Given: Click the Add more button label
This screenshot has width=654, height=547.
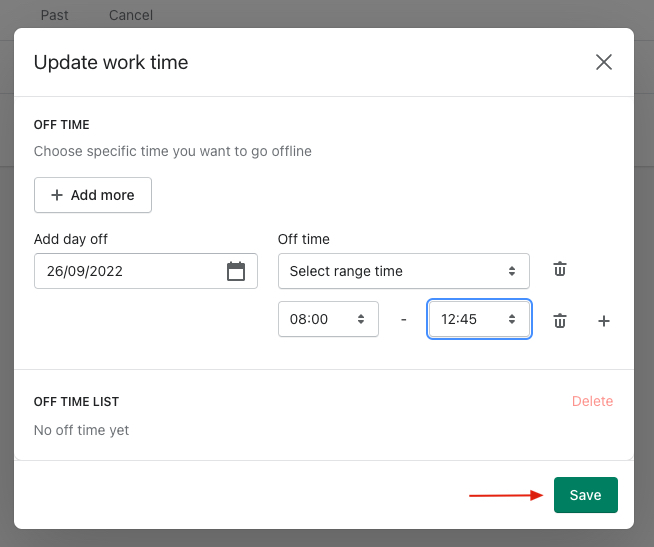Looking at the screenshot, I should point(102,195).
